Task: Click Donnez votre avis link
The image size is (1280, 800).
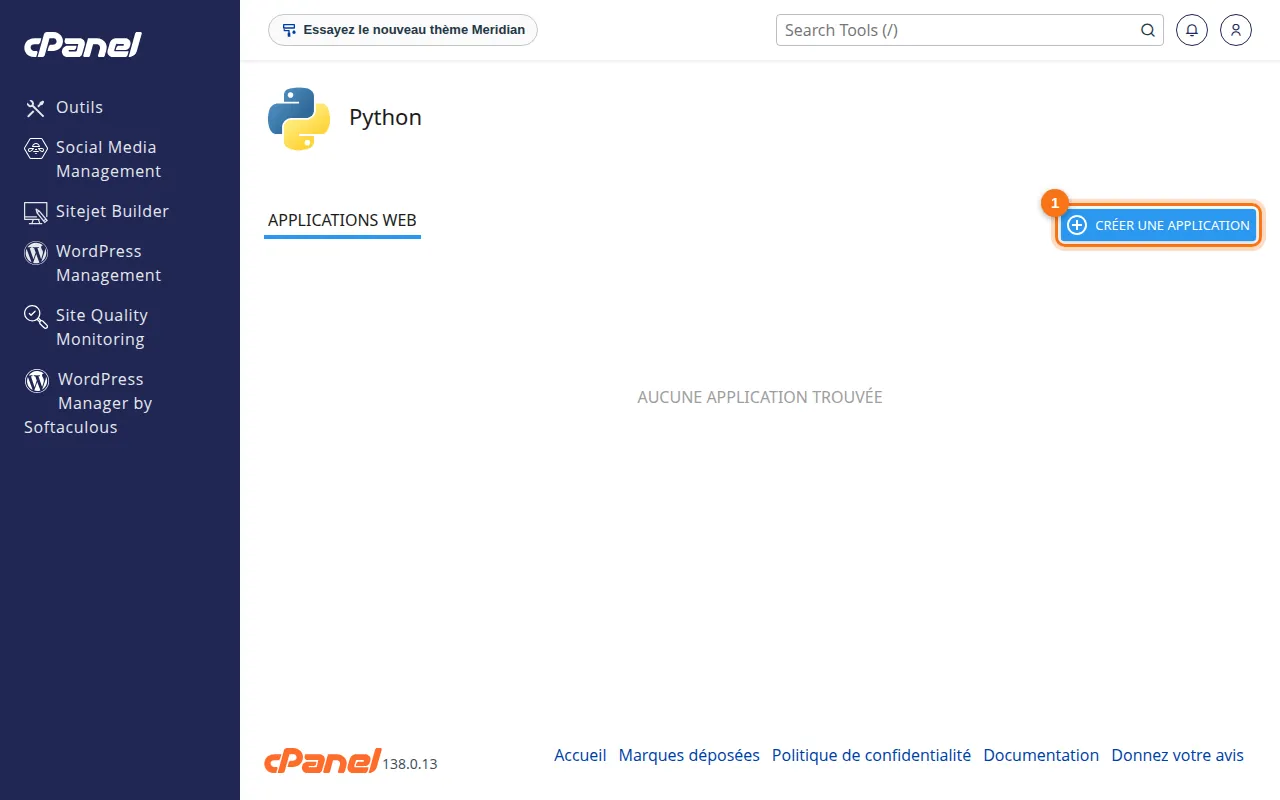Action: coord(1177,755)
